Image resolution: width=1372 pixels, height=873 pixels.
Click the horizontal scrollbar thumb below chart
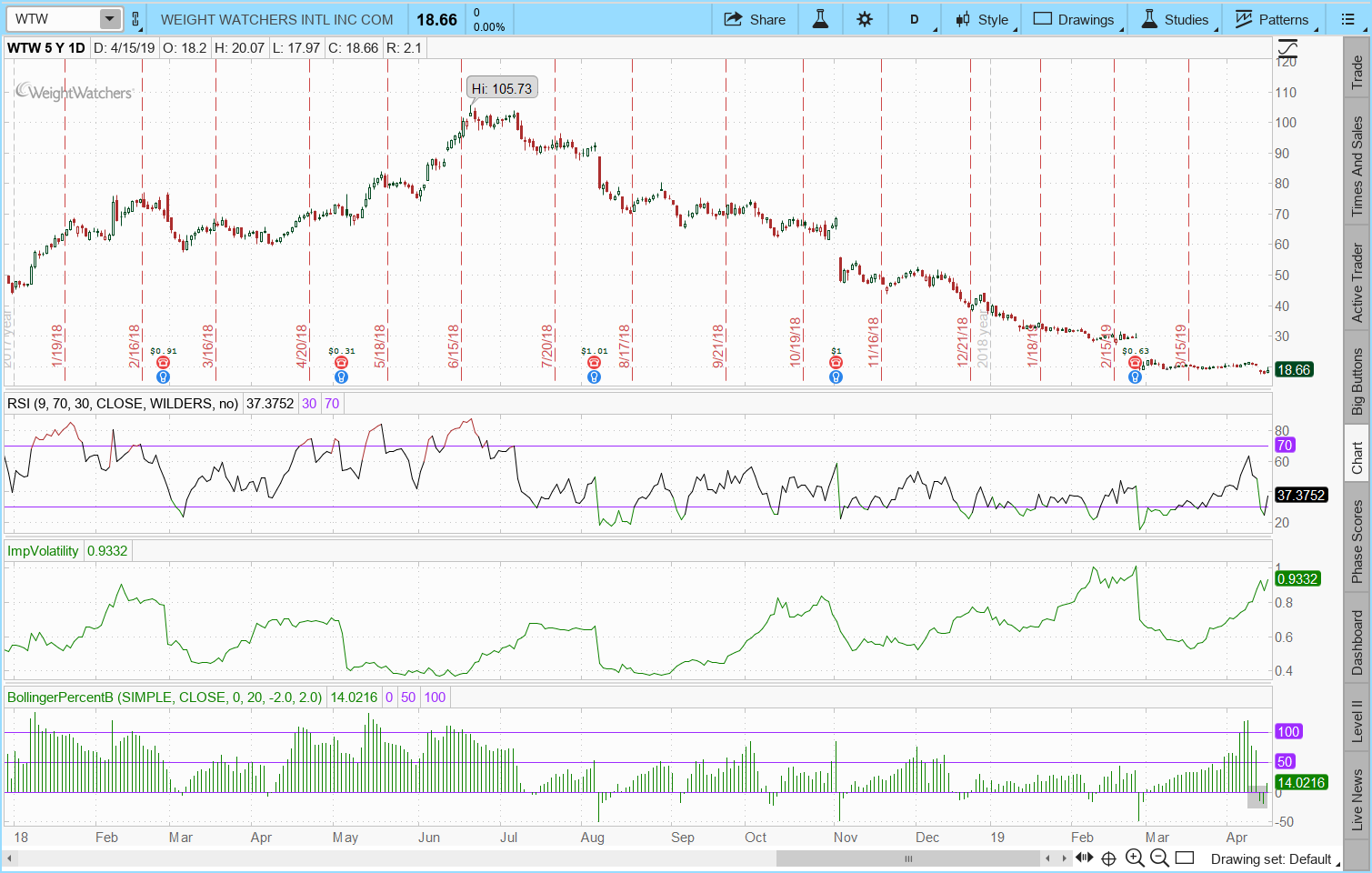click(907, 858)
